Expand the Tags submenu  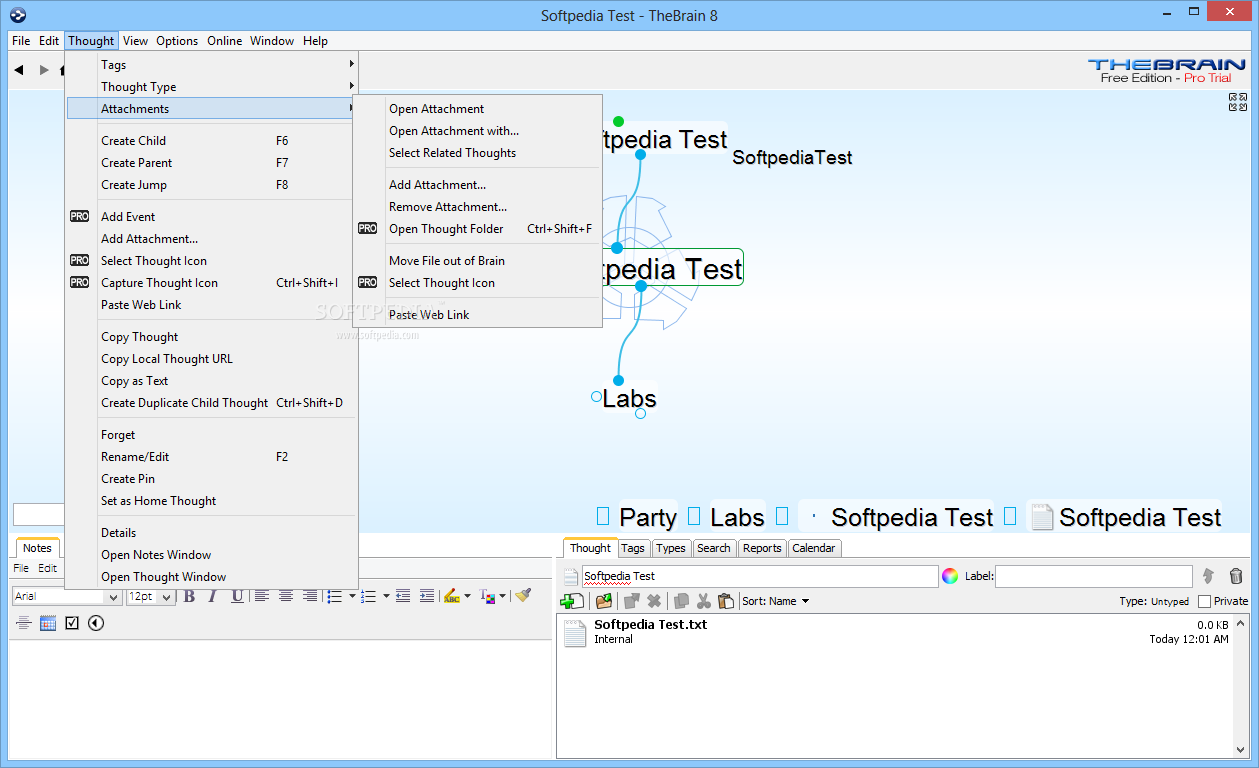pyautogui.click(x=212, y=65)
